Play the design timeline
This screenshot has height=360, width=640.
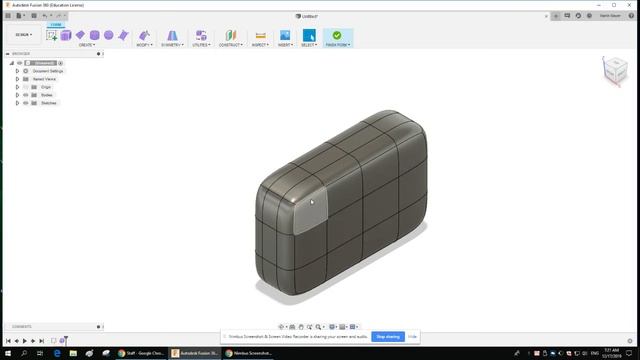tap(24, 341)
